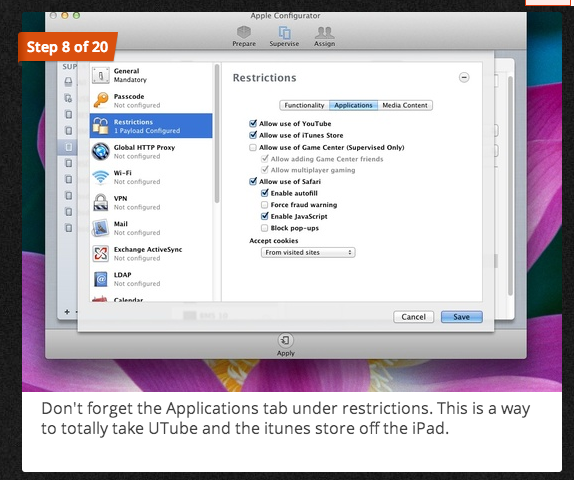Screen dimensions: 574x480
Task: Select the VPN lock icon
Action: [x=101, y=202]
